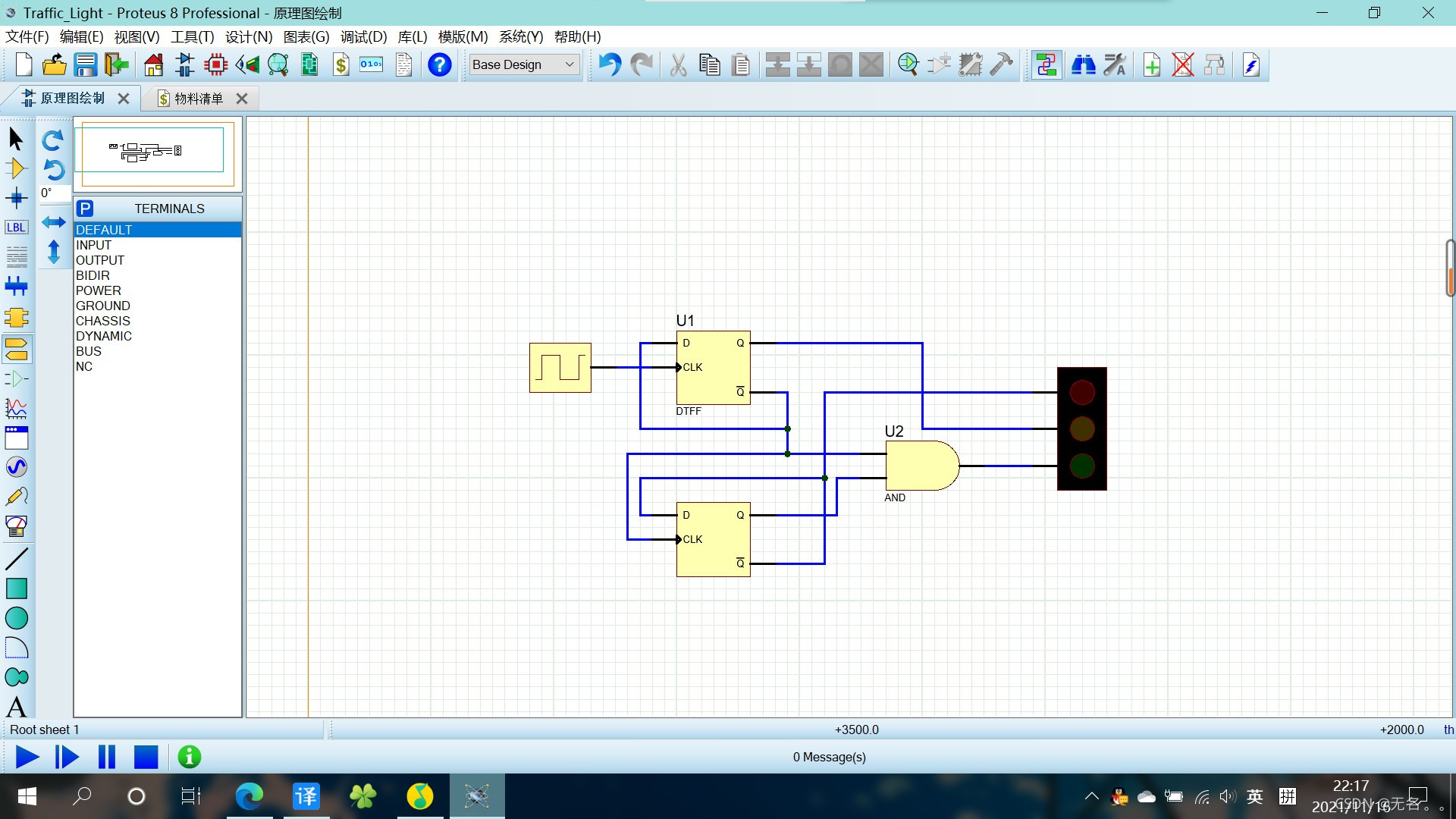
Task: Open the 工具(T) menu
Action: pos(192,36)
